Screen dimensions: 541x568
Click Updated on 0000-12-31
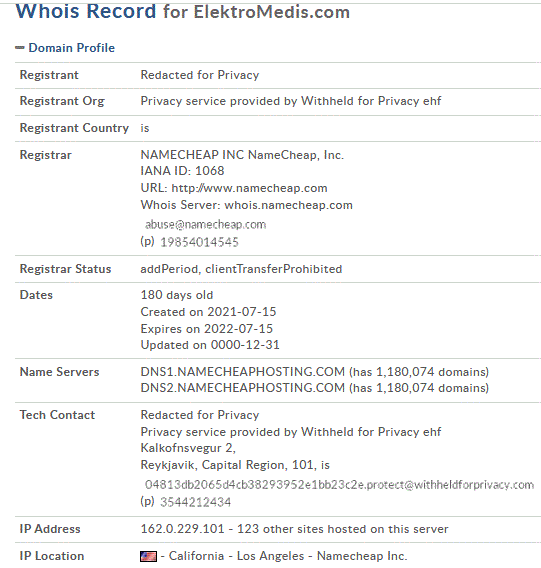click(210, 345)
